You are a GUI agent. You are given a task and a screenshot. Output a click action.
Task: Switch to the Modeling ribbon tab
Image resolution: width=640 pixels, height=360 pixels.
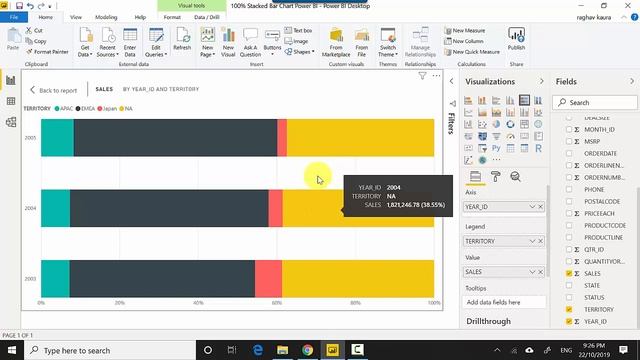pos(106,17)
